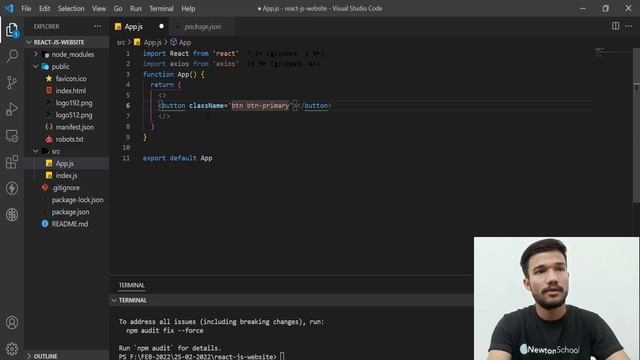Click the lightning bolt activity bar icon
640x360 pixels.
[x=12, y=188]
